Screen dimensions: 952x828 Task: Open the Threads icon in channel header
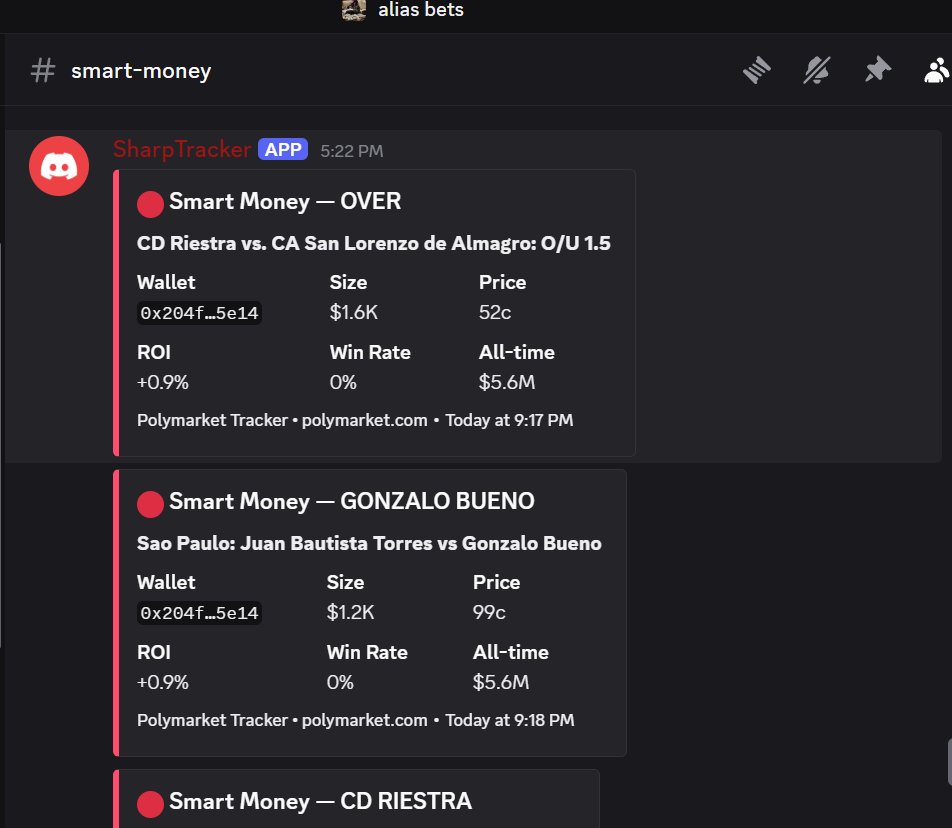[756, 70]
